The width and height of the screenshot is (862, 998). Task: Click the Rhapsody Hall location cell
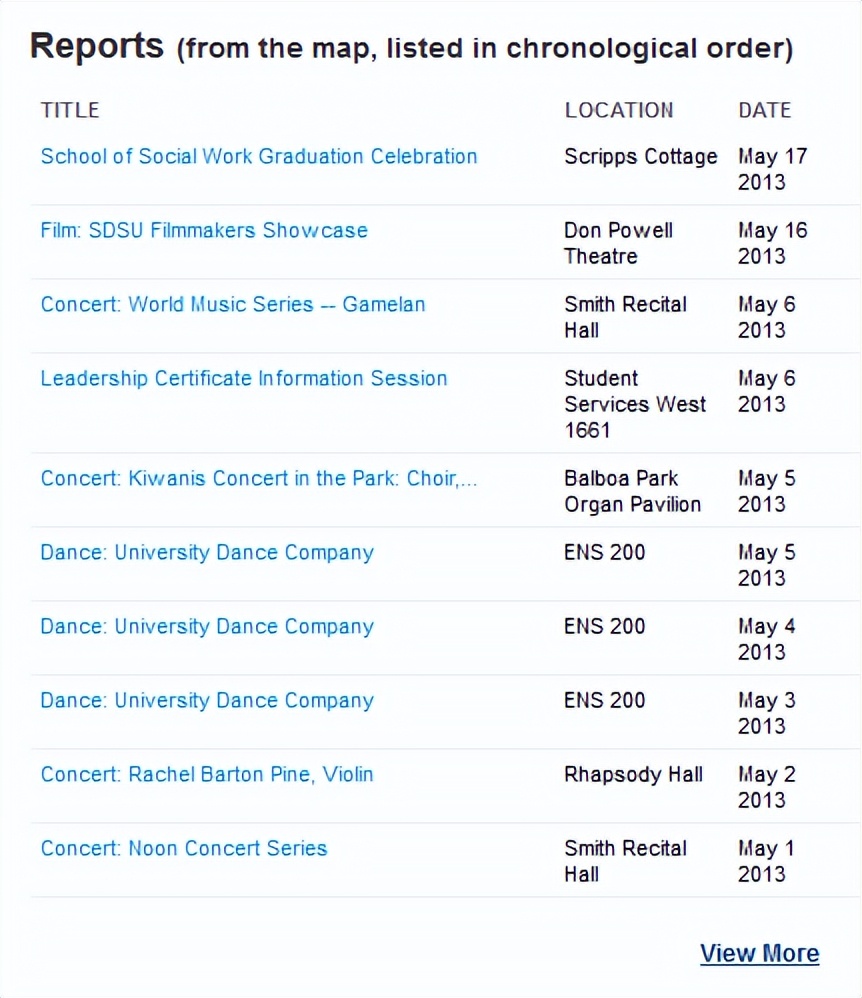[x=633, y=774]
